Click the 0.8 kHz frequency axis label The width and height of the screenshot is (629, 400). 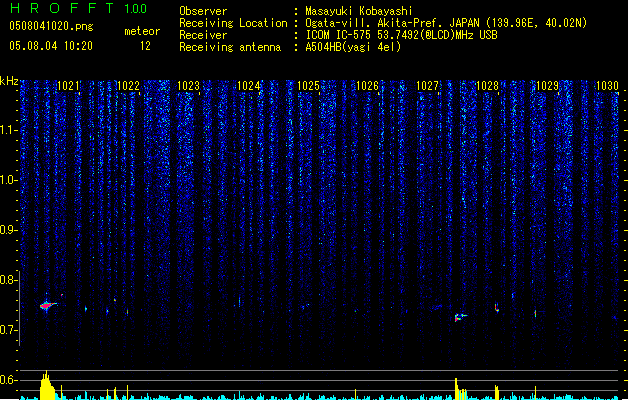(x=8, y=280)
